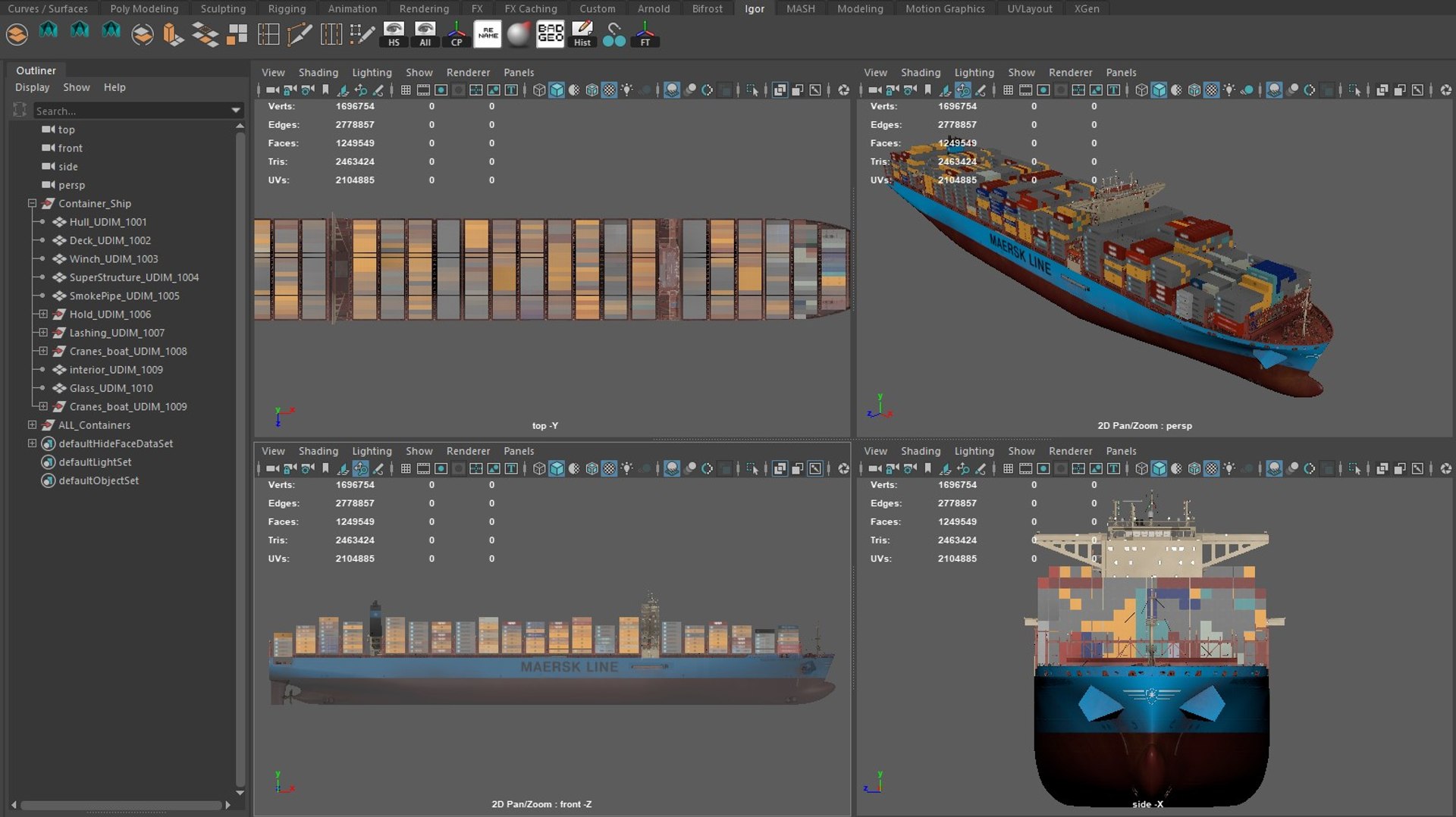The width and height of the screenshot is (1456, 817).
Task: Click the CP axis shelf button
Action: 457,35
